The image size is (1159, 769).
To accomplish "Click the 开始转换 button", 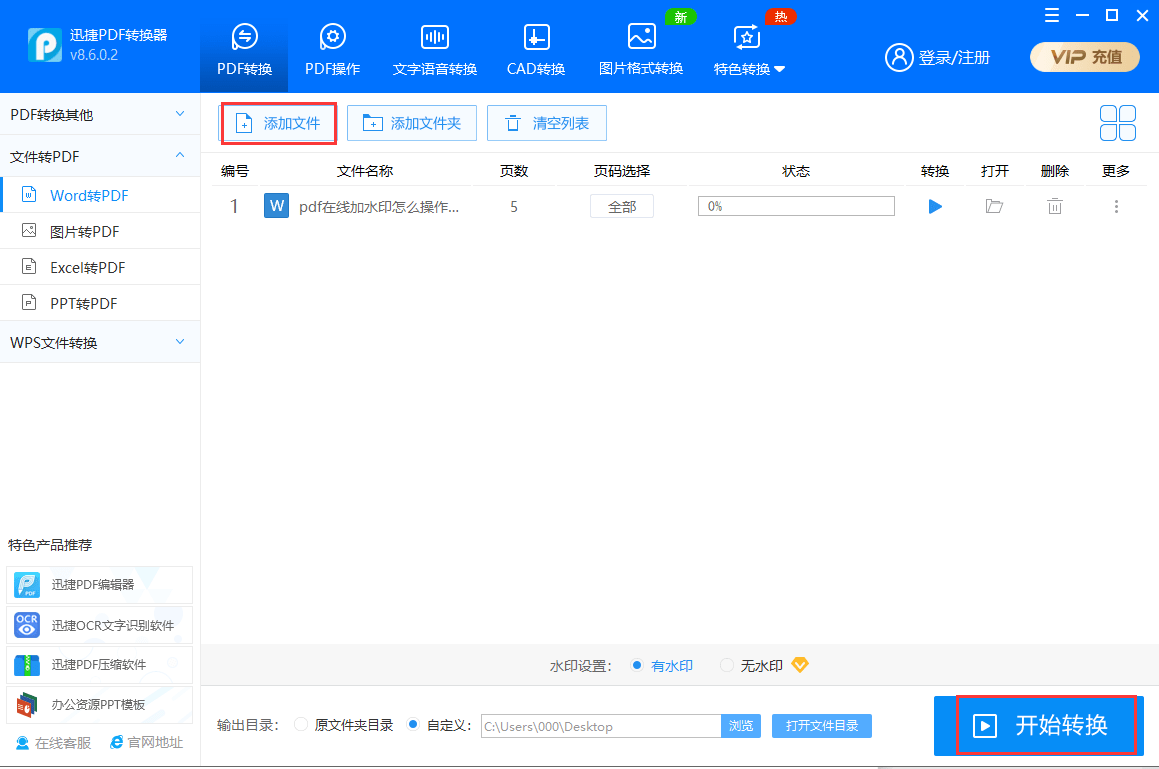I will 1039,725.
